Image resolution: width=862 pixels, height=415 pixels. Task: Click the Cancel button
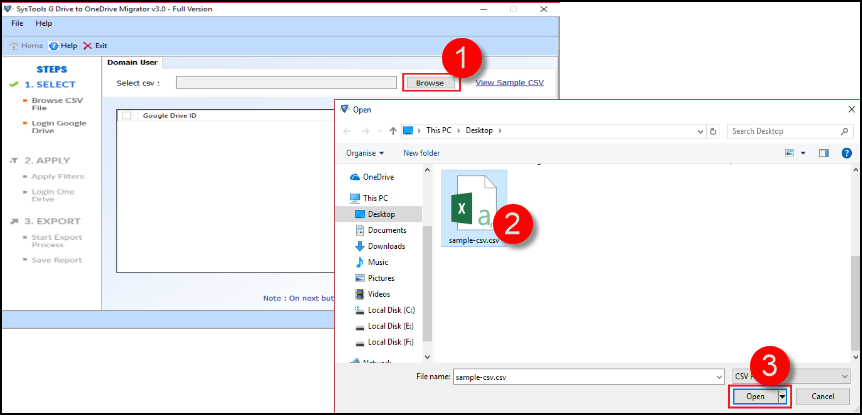tap(823, 396)
